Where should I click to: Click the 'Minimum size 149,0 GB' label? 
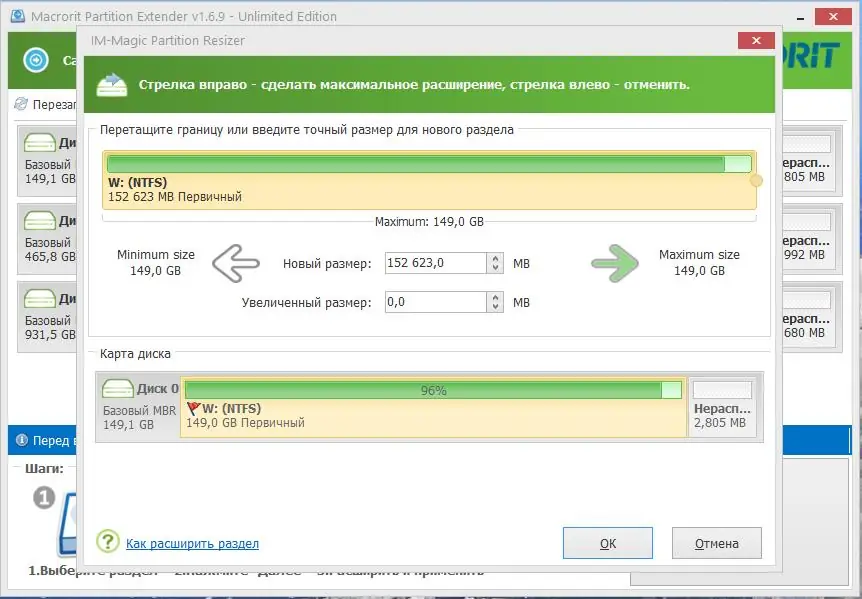click(x=156, y=263)
